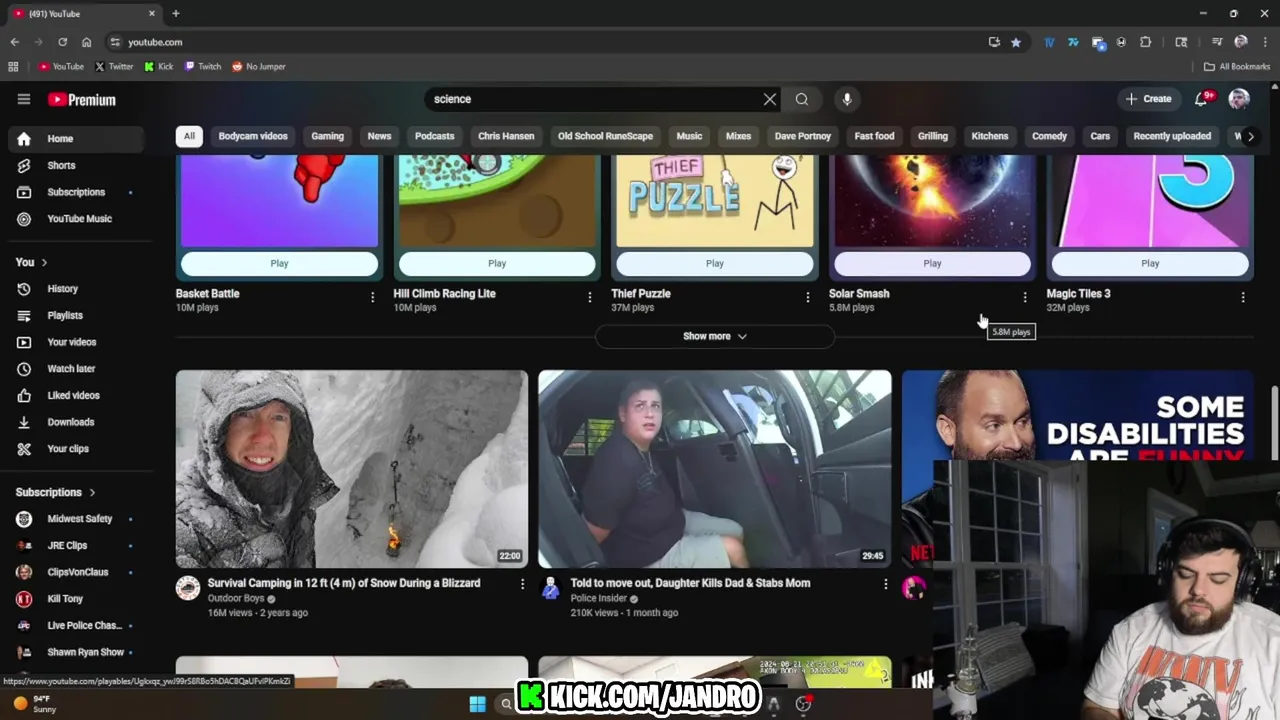Open the Kick bookmark
The image size is (1280, 720).
(159, 66)
